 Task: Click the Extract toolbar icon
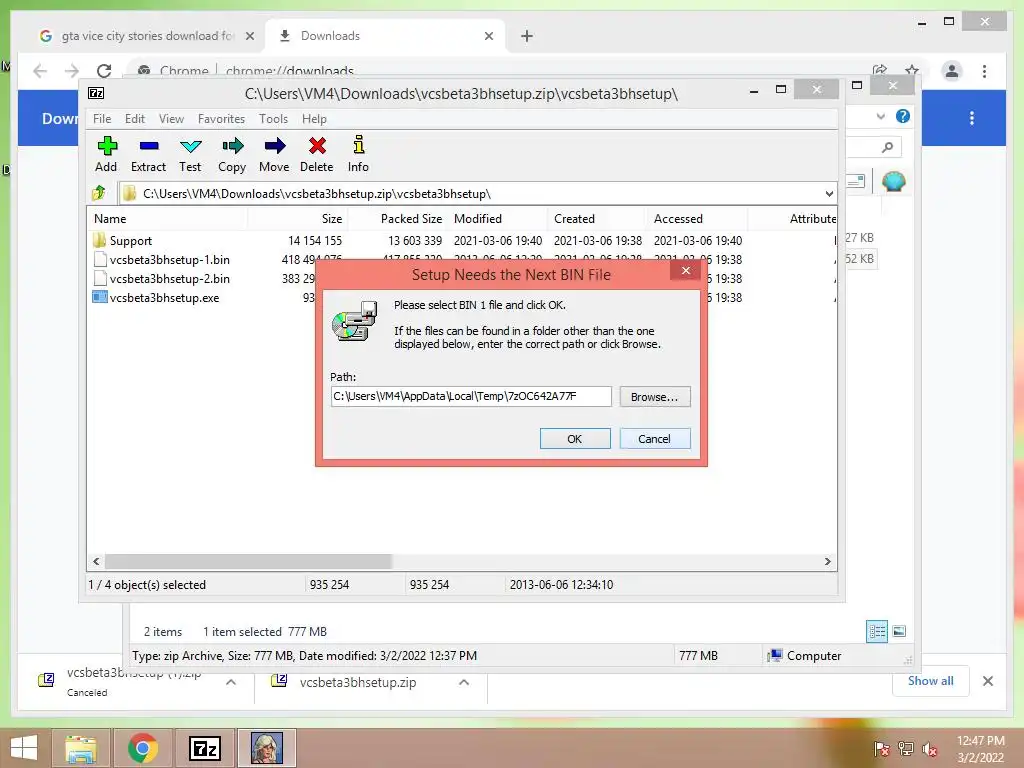tap(149, 146)
